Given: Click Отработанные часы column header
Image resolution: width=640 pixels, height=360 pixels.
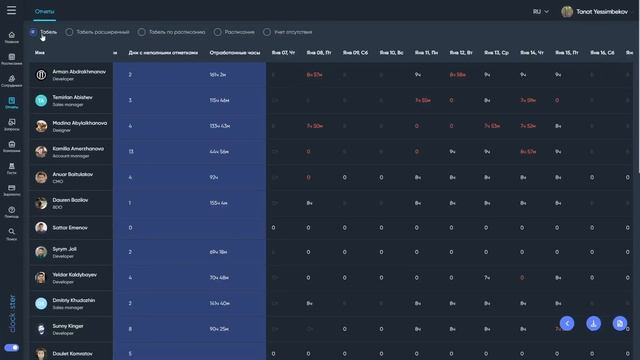Looking at the screenshot, I should pyautogui.click(x=235, y=53).
